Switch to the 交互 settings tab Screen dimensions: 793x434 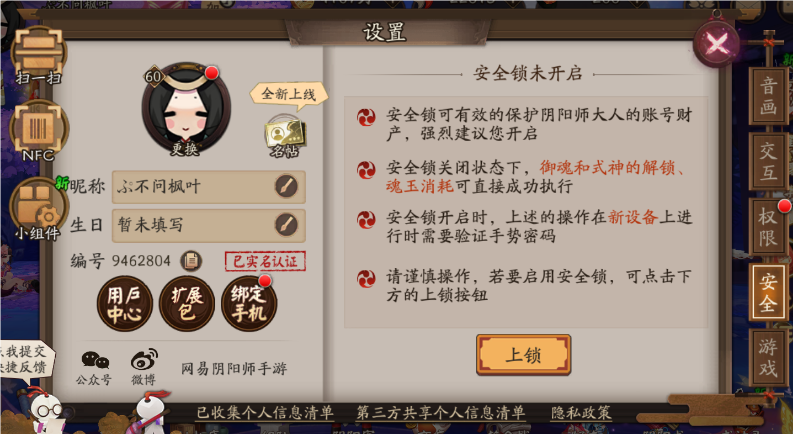768,161
